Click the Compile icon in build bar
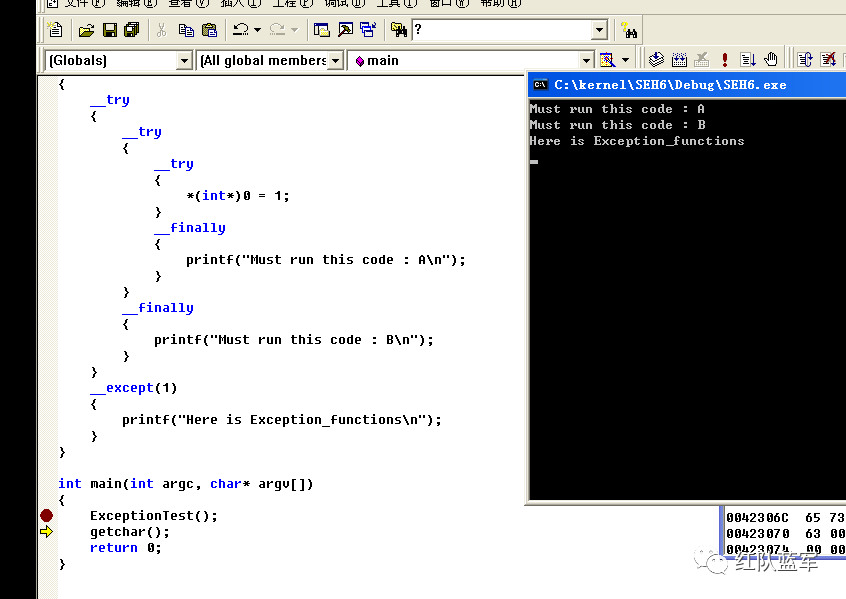 (656, 59)
